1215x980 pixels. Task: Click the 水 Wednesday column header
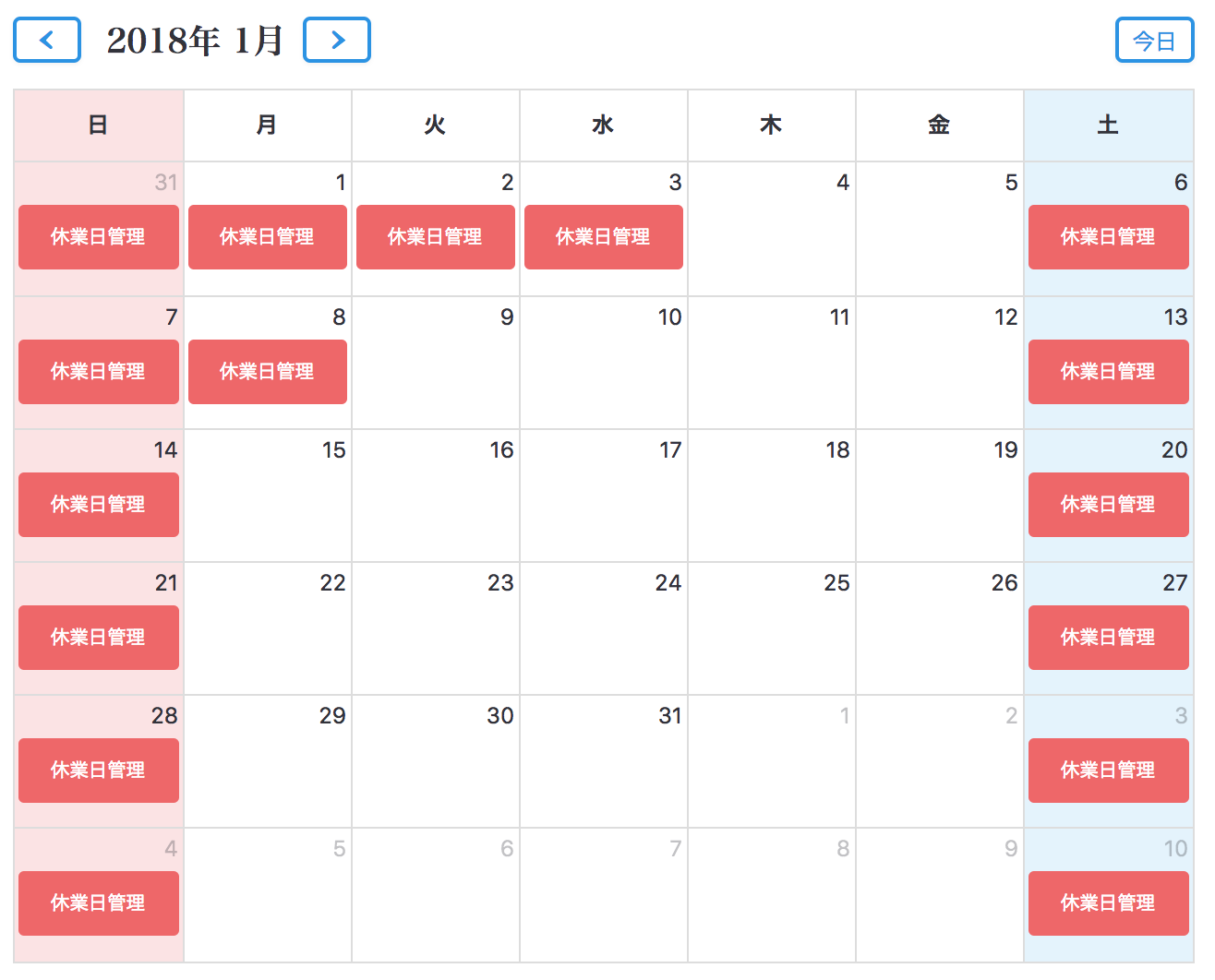pyautogui.click(x=603, y=125)
